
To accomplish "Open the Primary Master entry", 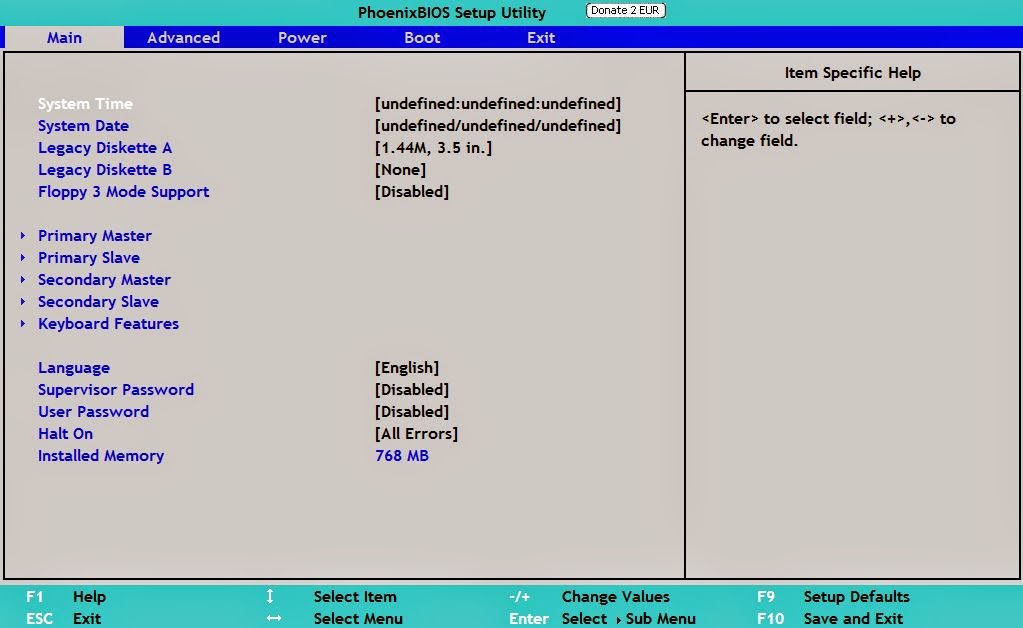I will tap(95, 235).
